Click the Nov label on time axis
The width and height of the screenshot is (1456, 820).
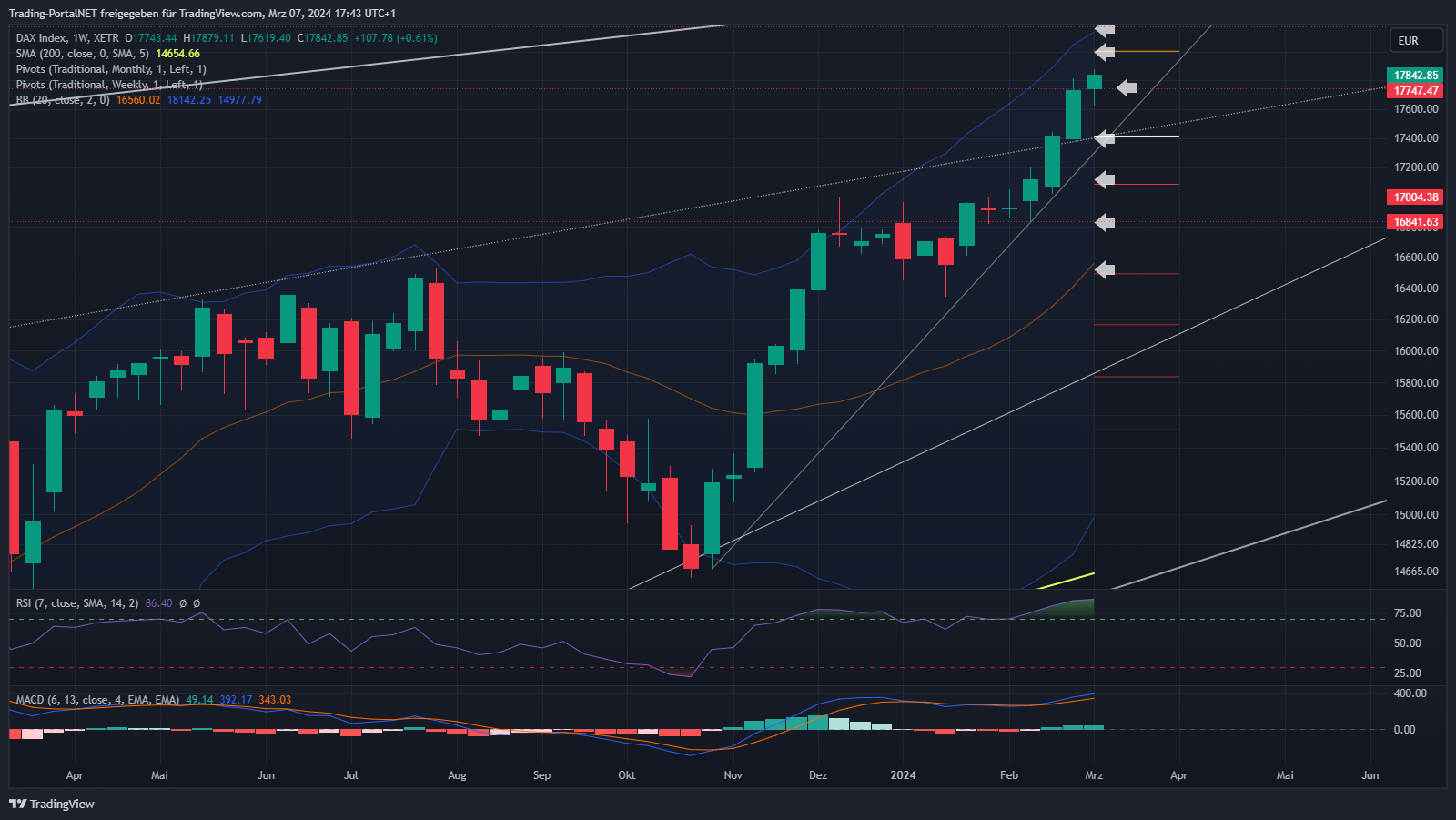(733, 775)
